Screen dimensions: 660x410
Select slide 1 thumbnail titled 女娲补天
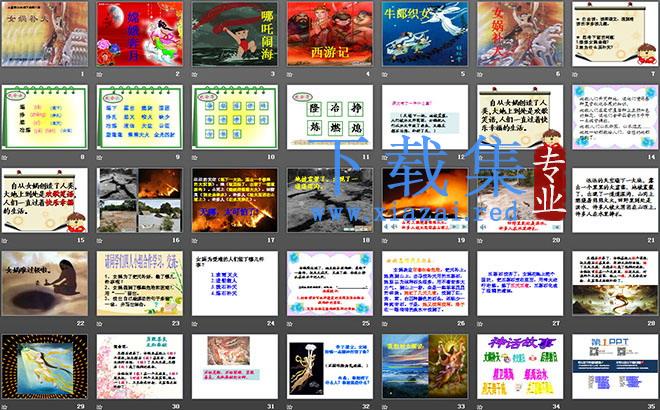[45, 34]
